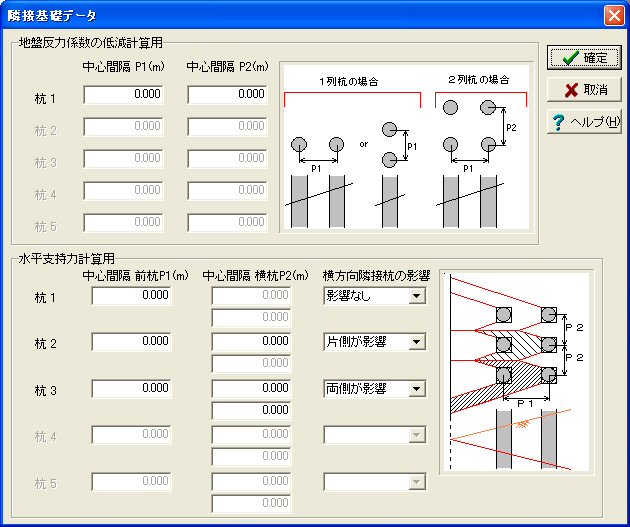Click 杭2 upper 横杭P2 field

(x=252, y=342)
